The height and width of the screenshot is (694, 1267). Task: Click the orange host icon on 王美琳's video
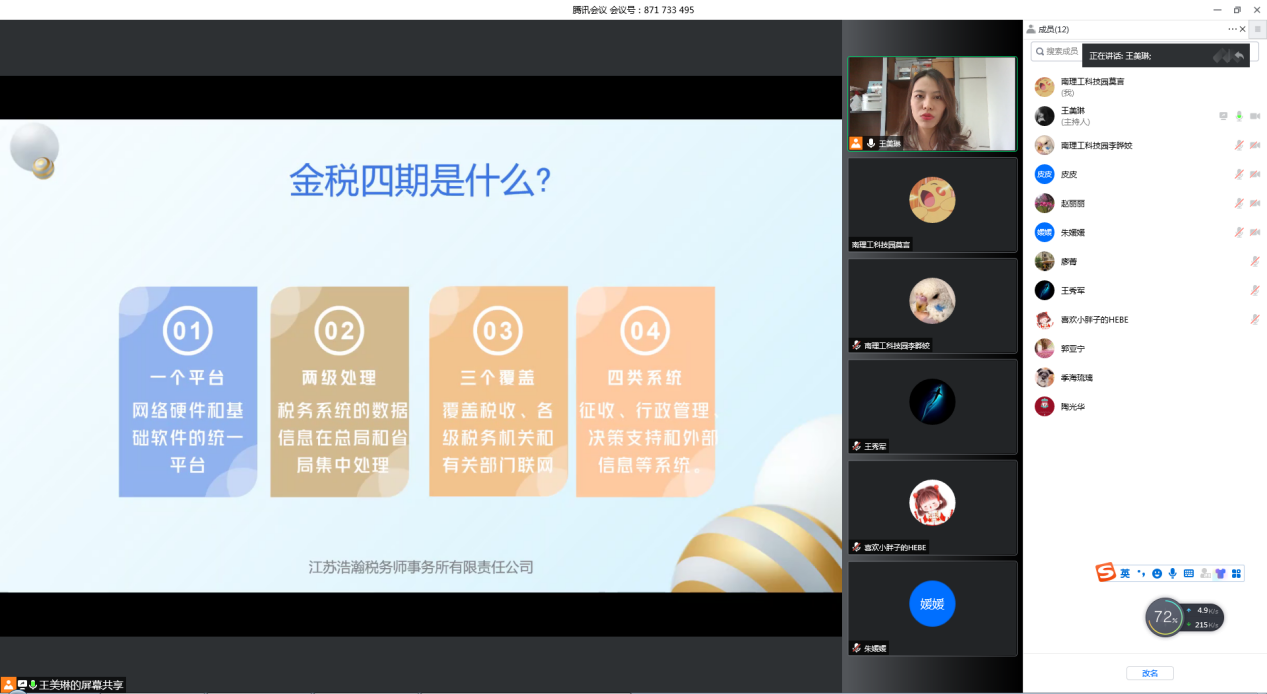(x=856, y=143)
